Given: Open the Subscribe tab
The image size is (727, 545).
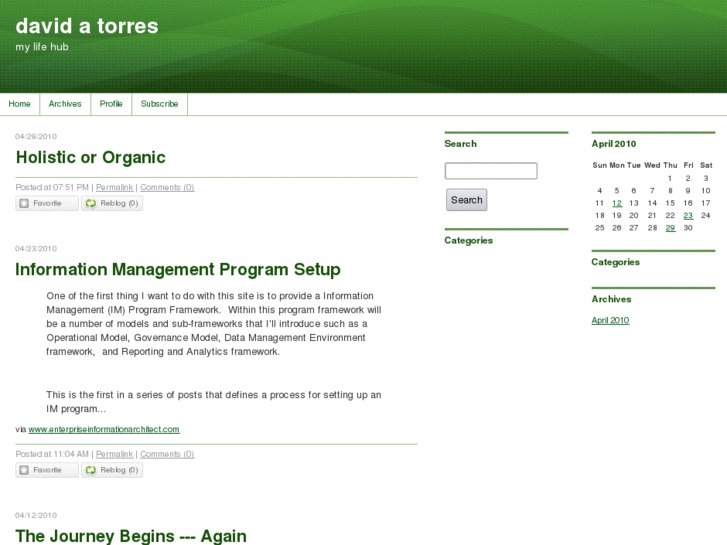Looking at the screenshot, I should [x=159, y=104].
